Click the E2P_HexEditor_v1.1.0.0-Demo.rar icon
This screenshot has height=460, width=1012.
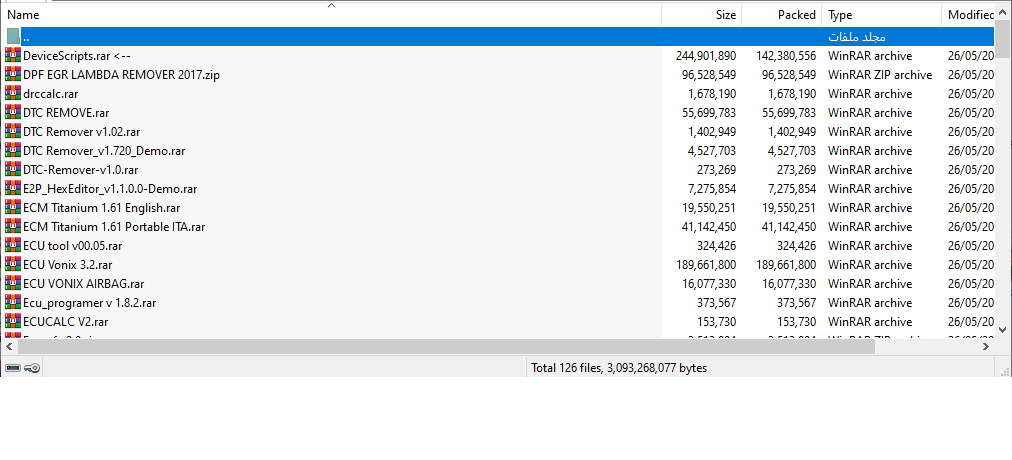[x=13, y=189]
